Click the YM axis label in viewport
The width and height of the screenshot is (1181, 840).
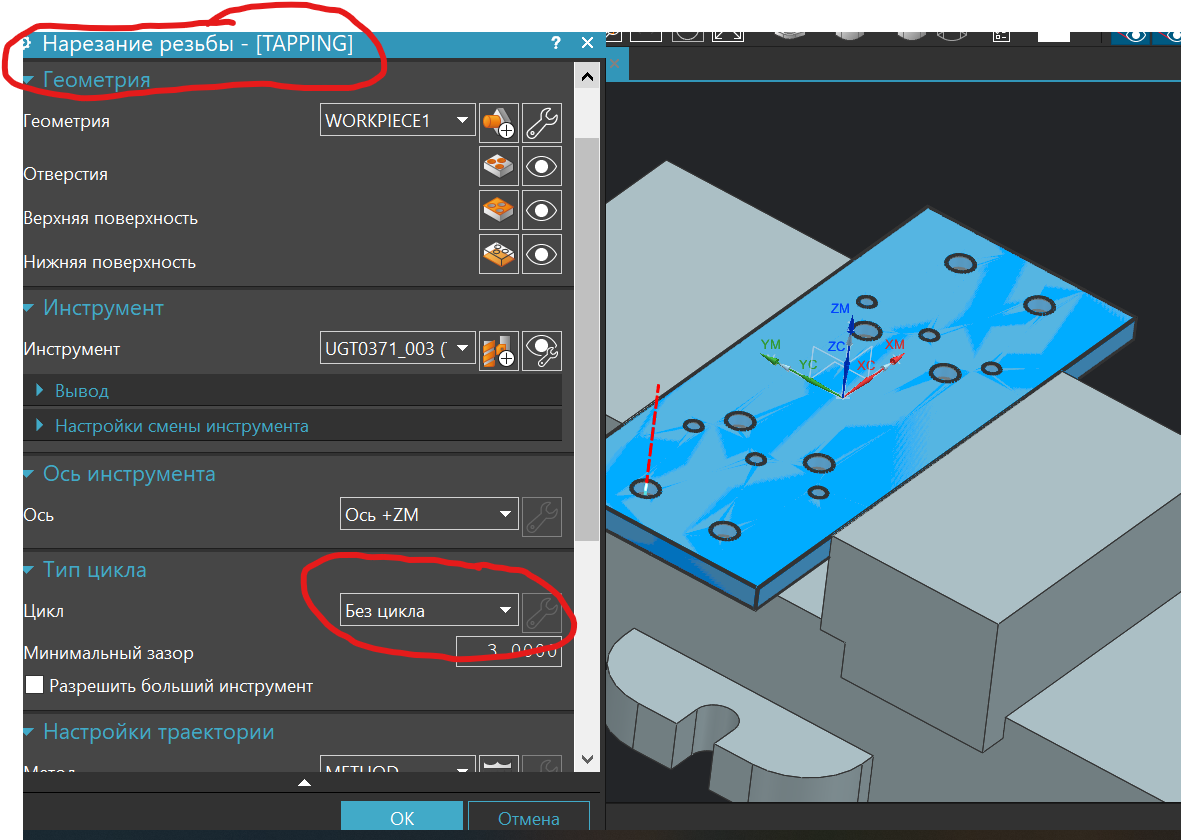tap(771, 344)
